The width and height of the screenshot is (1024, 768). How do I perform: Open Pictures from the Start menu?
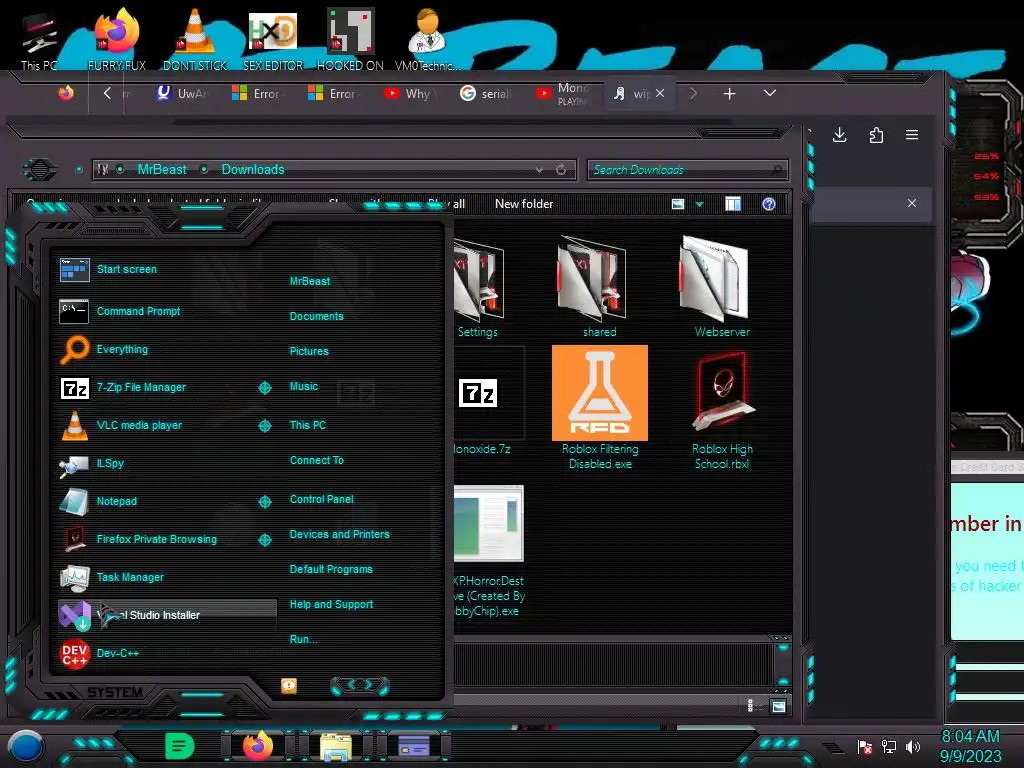click(309, 351)
